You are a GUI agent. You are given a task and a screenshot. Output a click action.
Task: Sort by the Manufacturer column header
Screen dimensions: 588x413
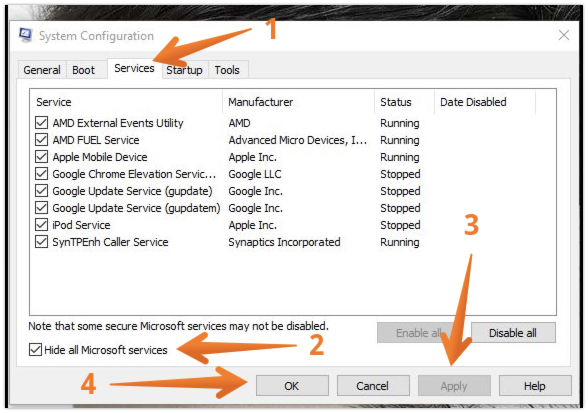tap(298, 102)
